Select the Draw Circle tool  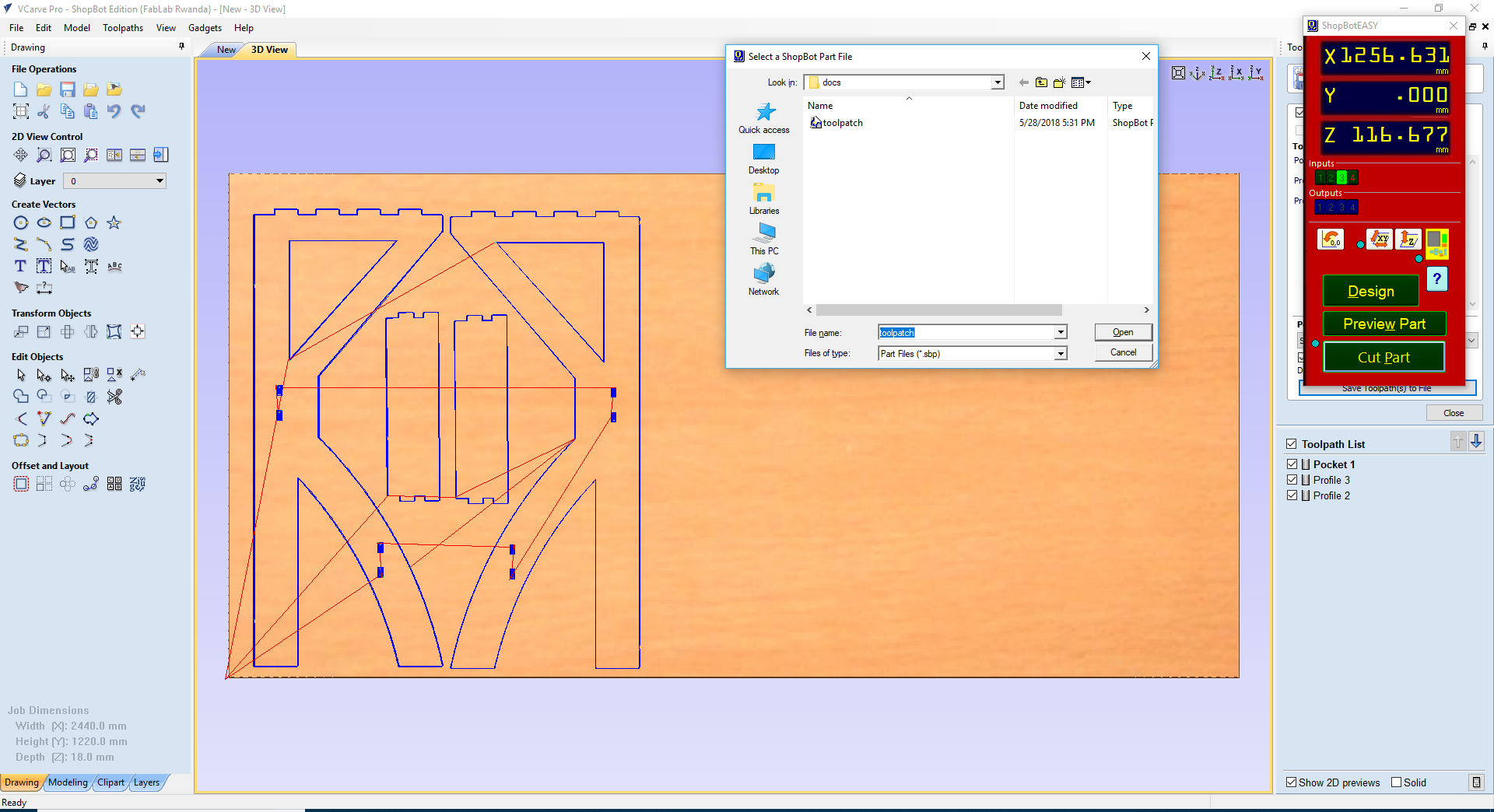(21, 222)
